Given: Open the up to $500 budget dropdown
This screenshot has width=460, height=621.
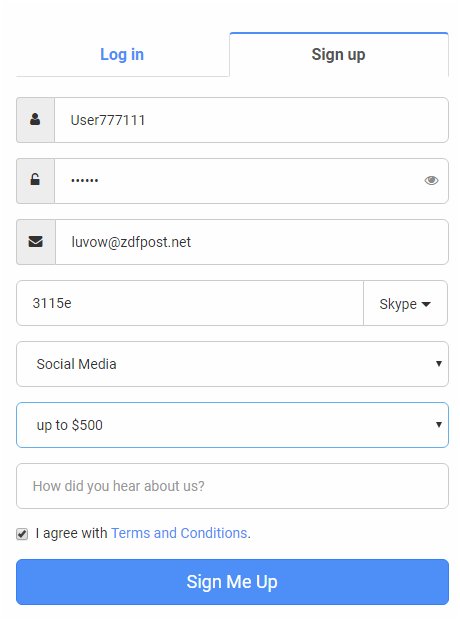Looking at the screenshot, I should point(232,425).
